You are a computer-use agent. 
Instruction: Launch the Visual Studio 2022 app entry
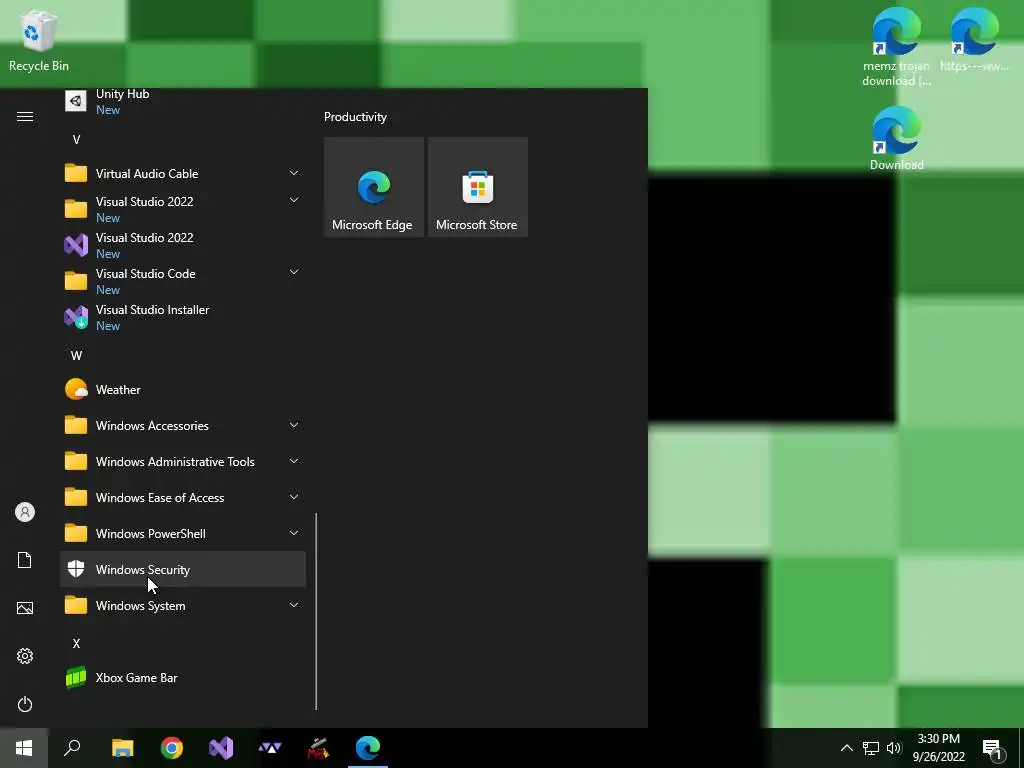183,246
